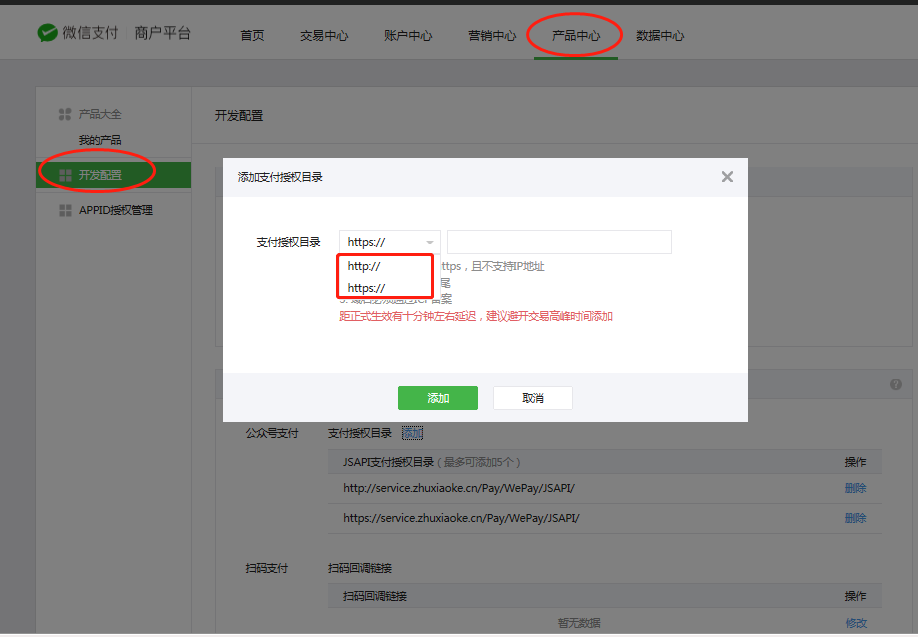Viewport: 918px width, 637px height.
Task: Click the WeChat Pay green logo icon
Action: (46, 30)
